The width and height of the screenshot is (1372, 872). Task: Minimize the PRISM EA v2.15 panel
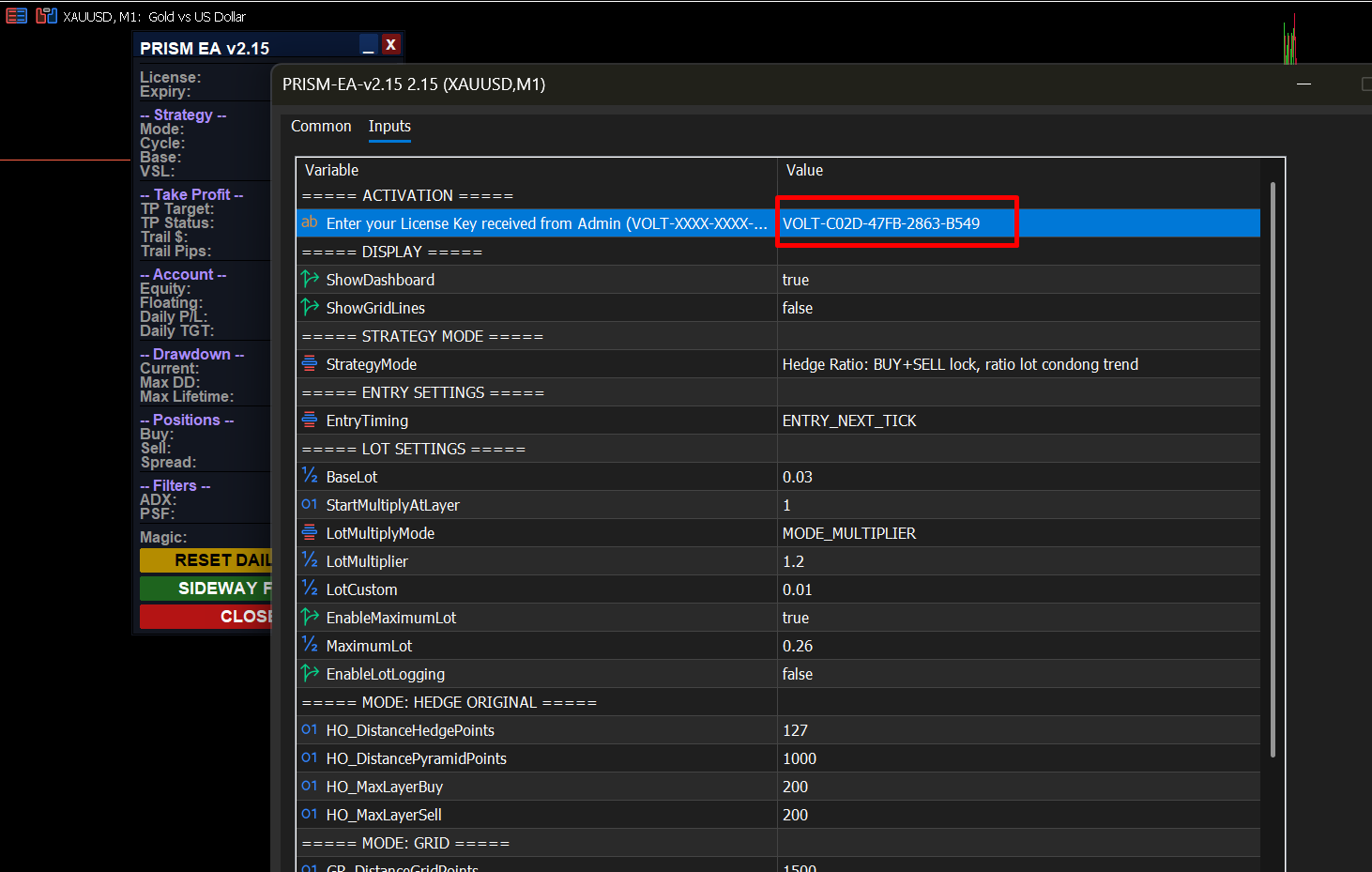(369, 44)
